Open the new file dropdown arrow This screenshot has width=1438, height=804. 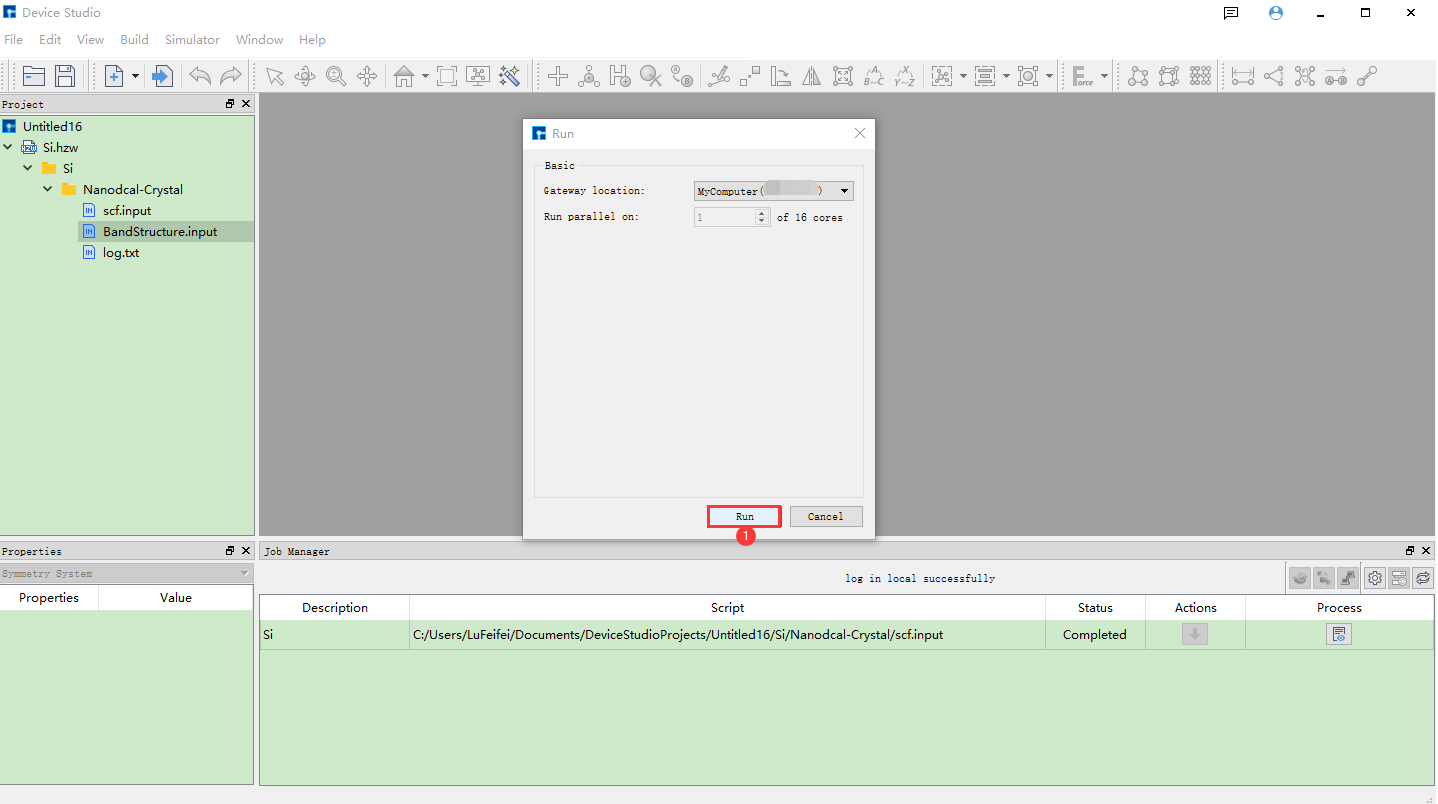click(135, 76)
